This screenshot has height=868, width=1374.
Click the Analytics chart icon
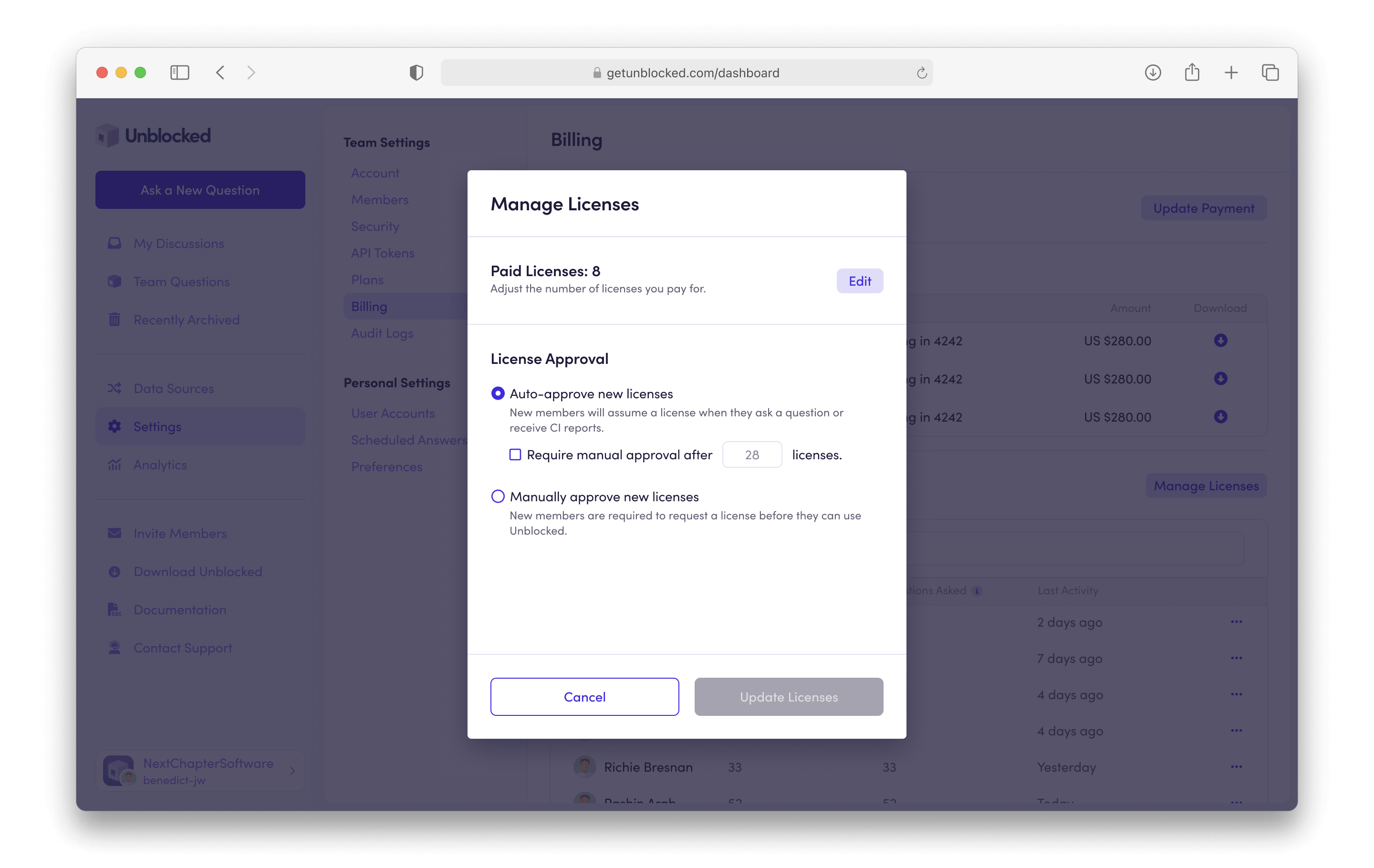click(114, 465)
